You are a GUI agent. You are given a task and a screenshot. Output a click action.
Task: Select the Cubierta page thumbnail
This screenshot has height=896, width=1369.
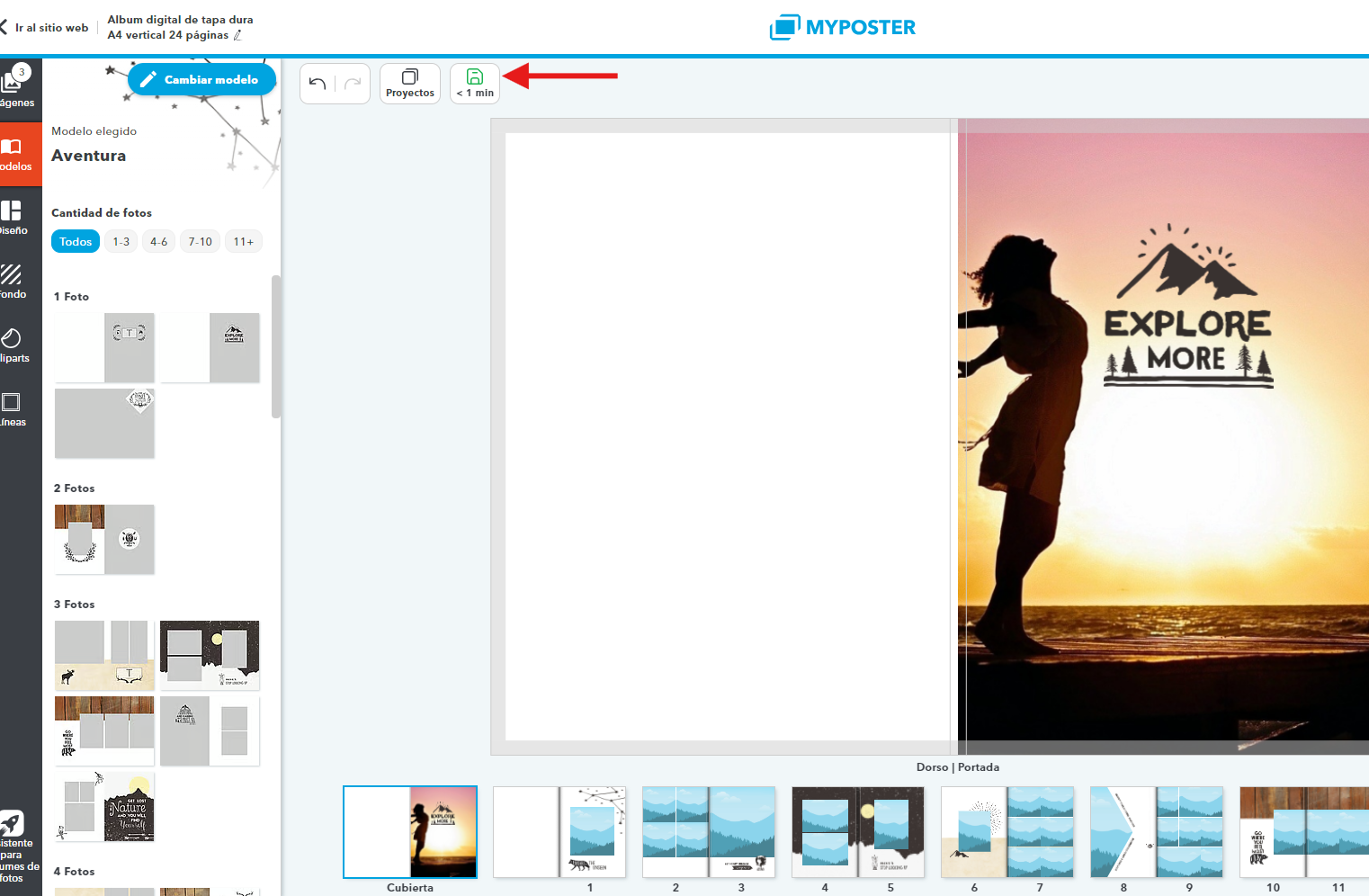(x=410, y=832)
